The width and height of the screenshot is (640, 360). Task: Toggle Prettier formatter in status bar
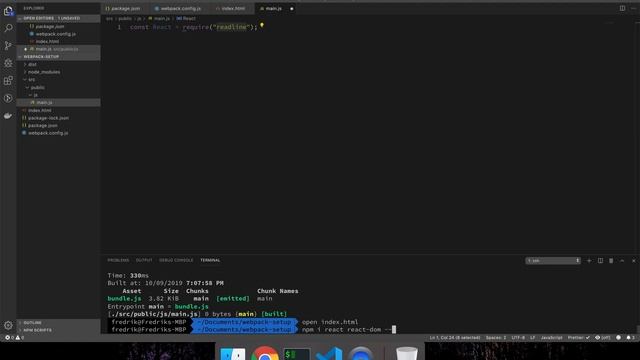[578, 338]
